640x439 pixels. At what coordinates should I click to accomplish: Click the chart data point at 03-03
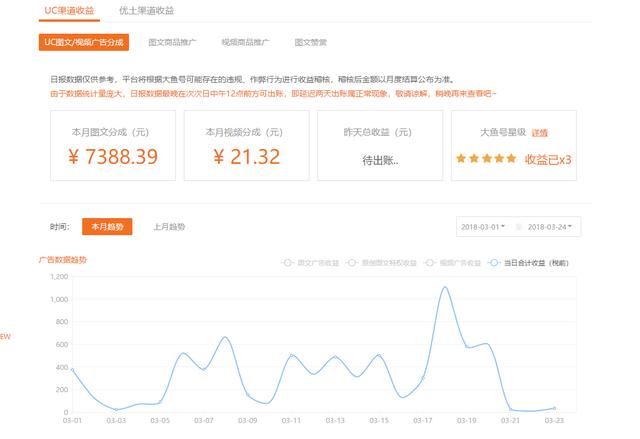pos(116,409)
